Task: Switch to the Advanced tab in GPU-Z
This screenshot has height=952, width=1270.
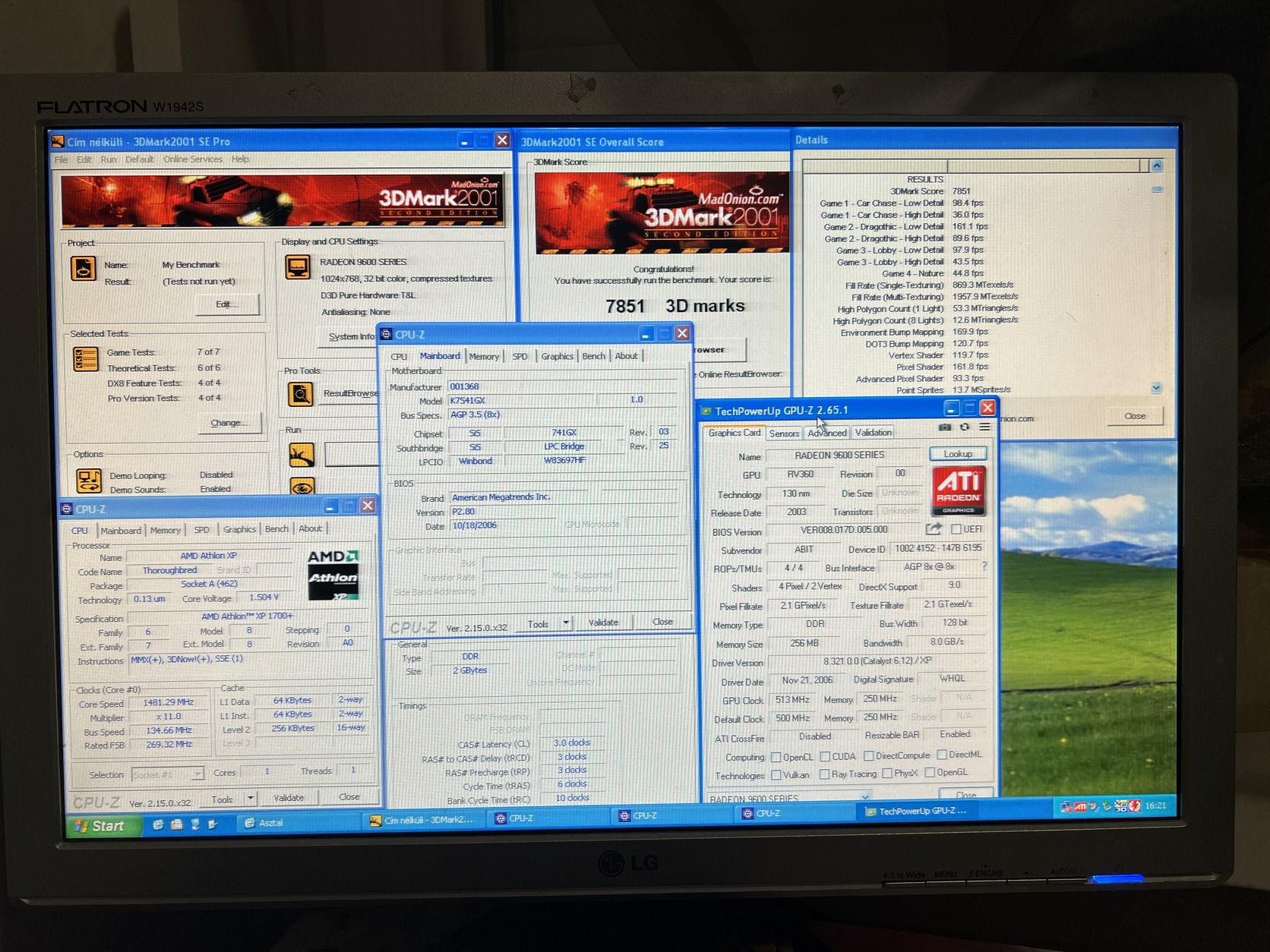Action: point(826,433)
